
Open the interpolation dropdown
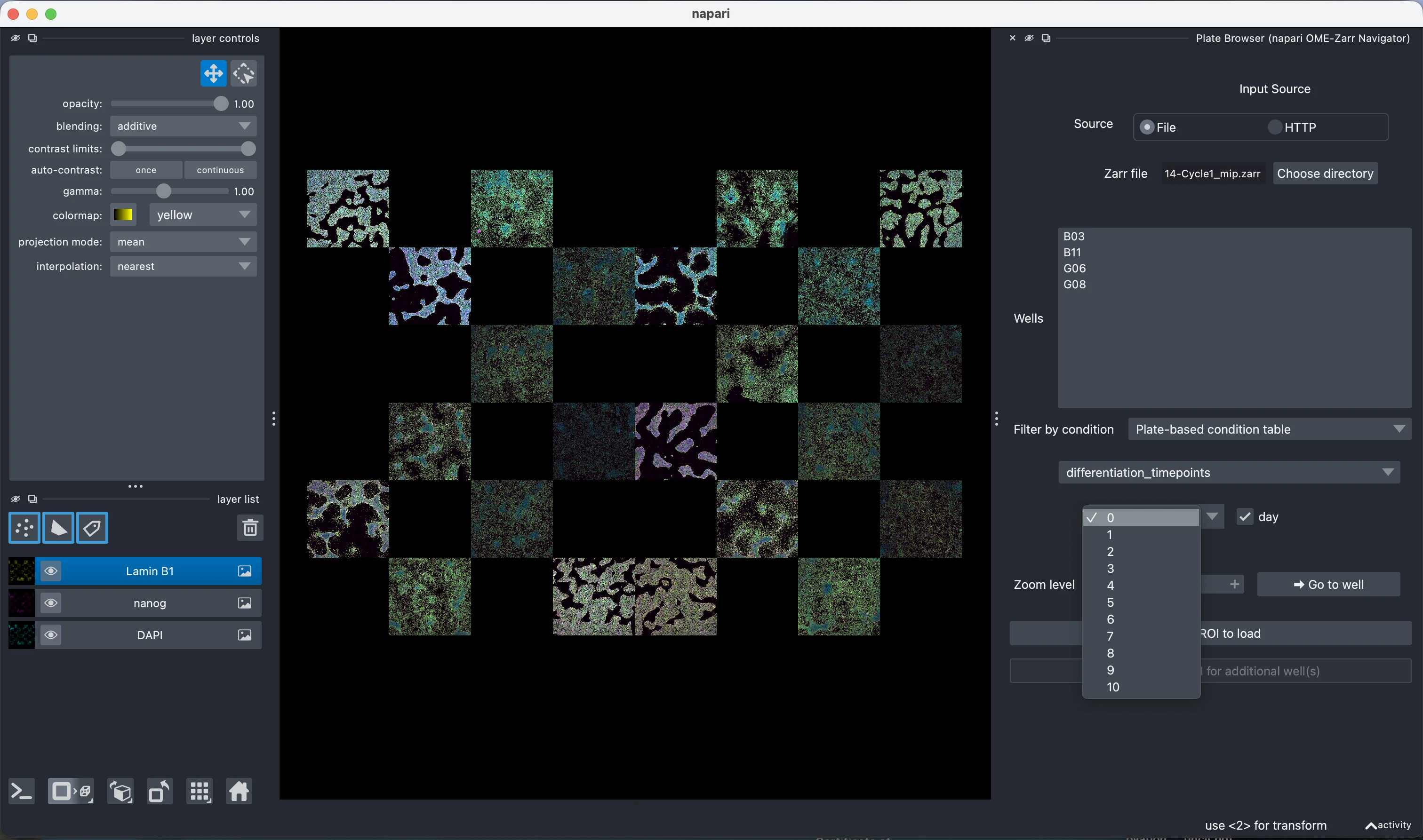click(x=183, y=266)
